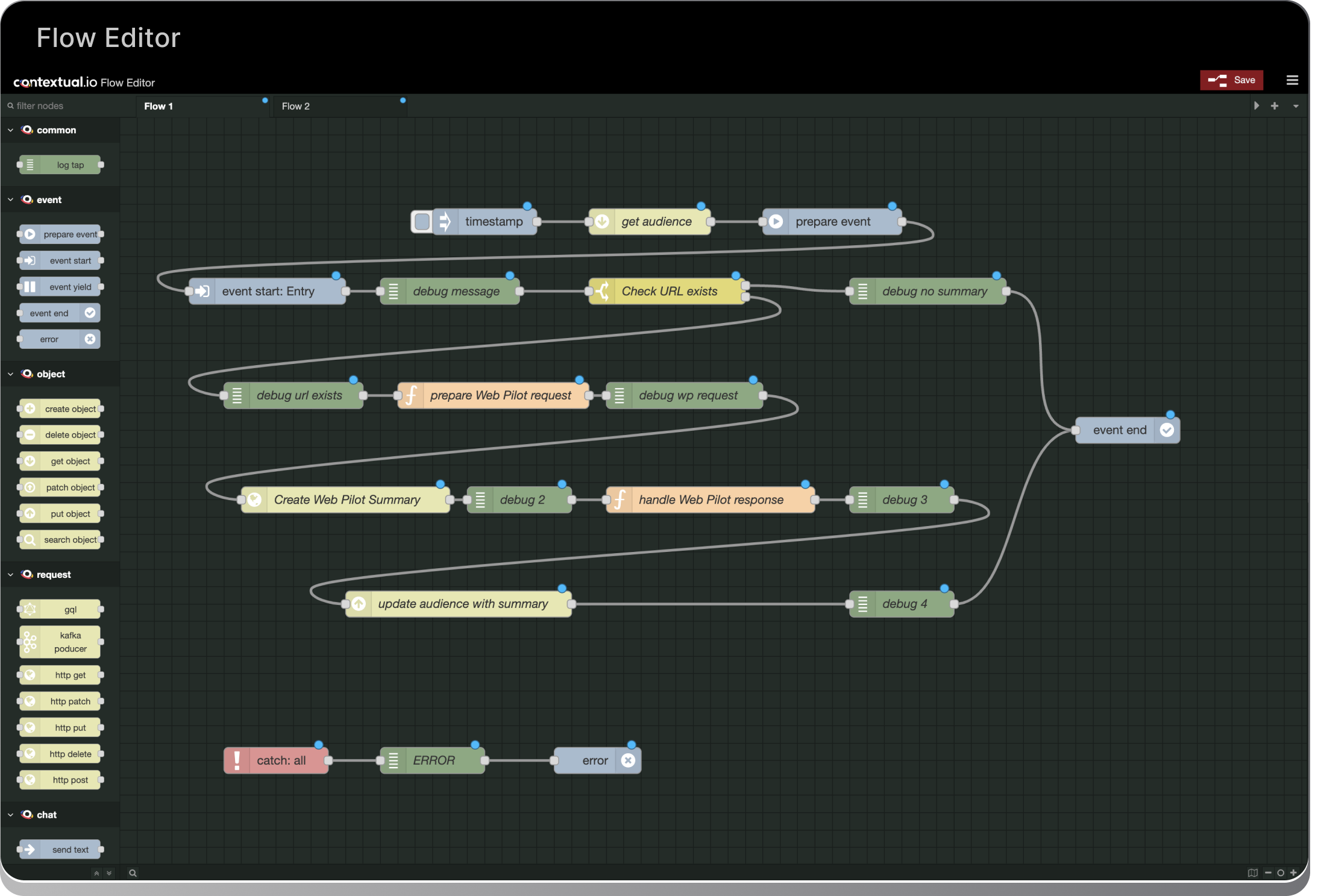Click the timestamp inject trigger button
Viewport: 1321px width, 896px height.
point(422,222)
